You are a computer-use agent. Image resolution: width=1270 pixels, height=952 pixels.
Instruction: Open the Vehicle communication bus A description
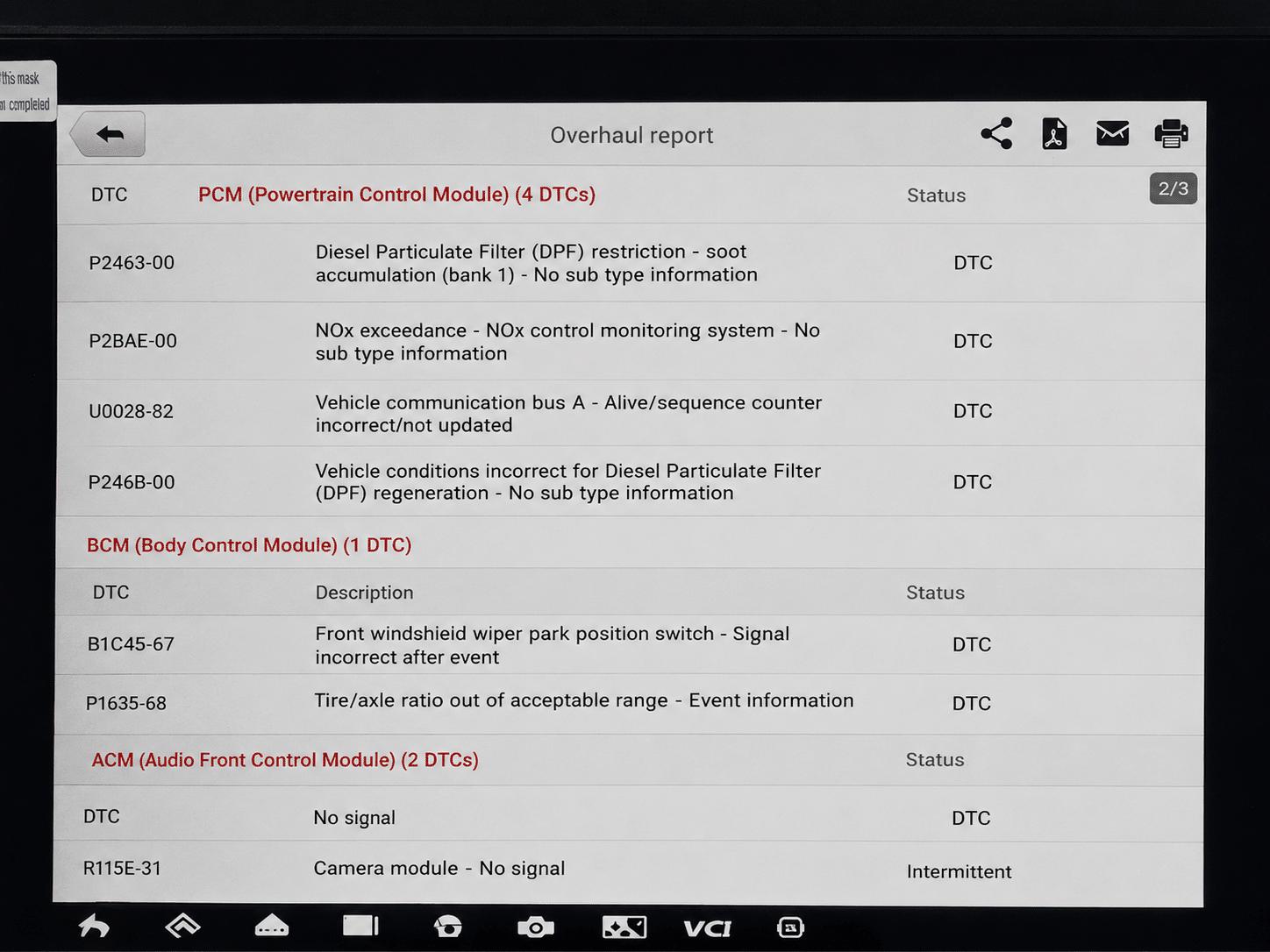coord(568,414)
